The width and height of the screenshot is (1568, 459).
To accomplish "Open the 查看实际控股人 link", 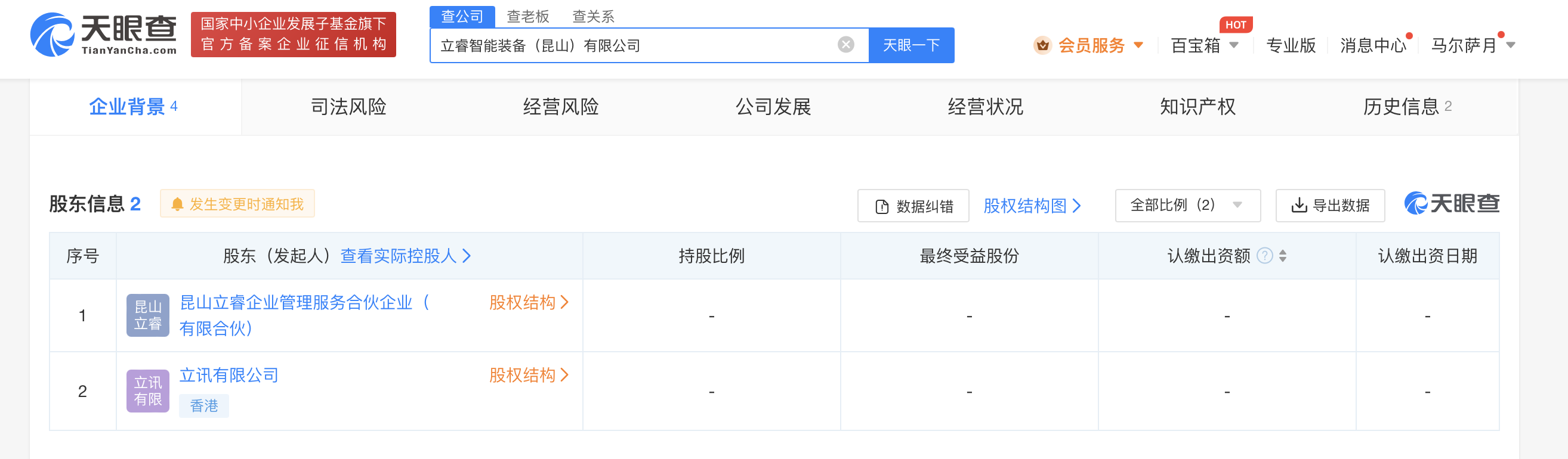I will click(405, 256).
